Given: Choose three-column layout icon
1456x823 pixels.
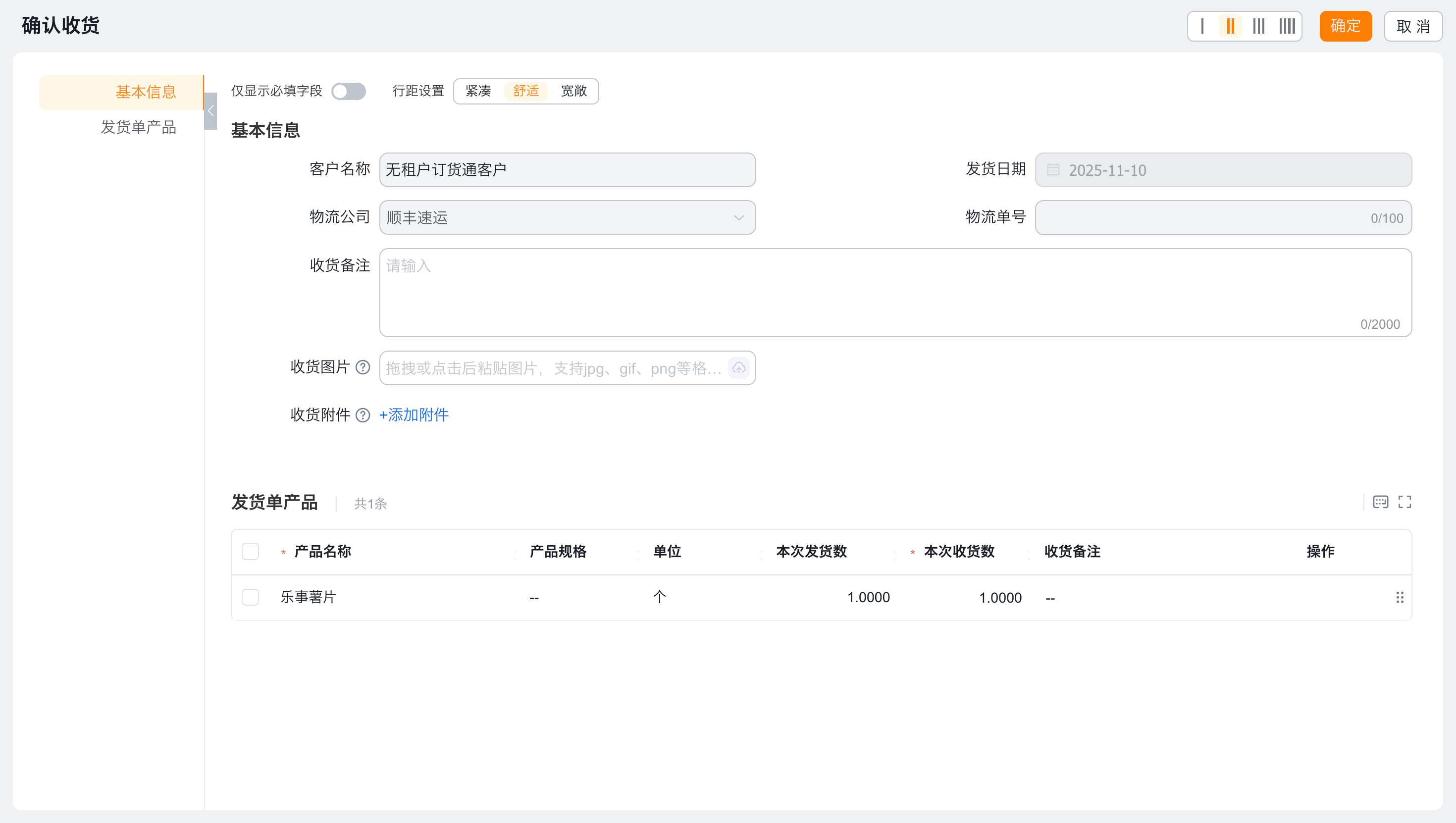Looking at the screenshot, I should (1259, 26).
